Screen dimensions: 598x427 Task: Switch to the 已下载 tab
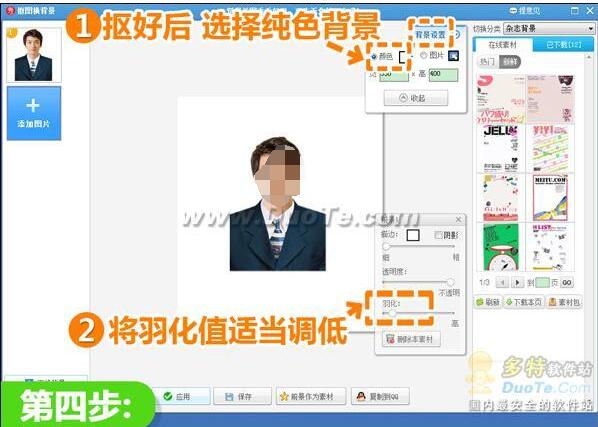[563, 45]
